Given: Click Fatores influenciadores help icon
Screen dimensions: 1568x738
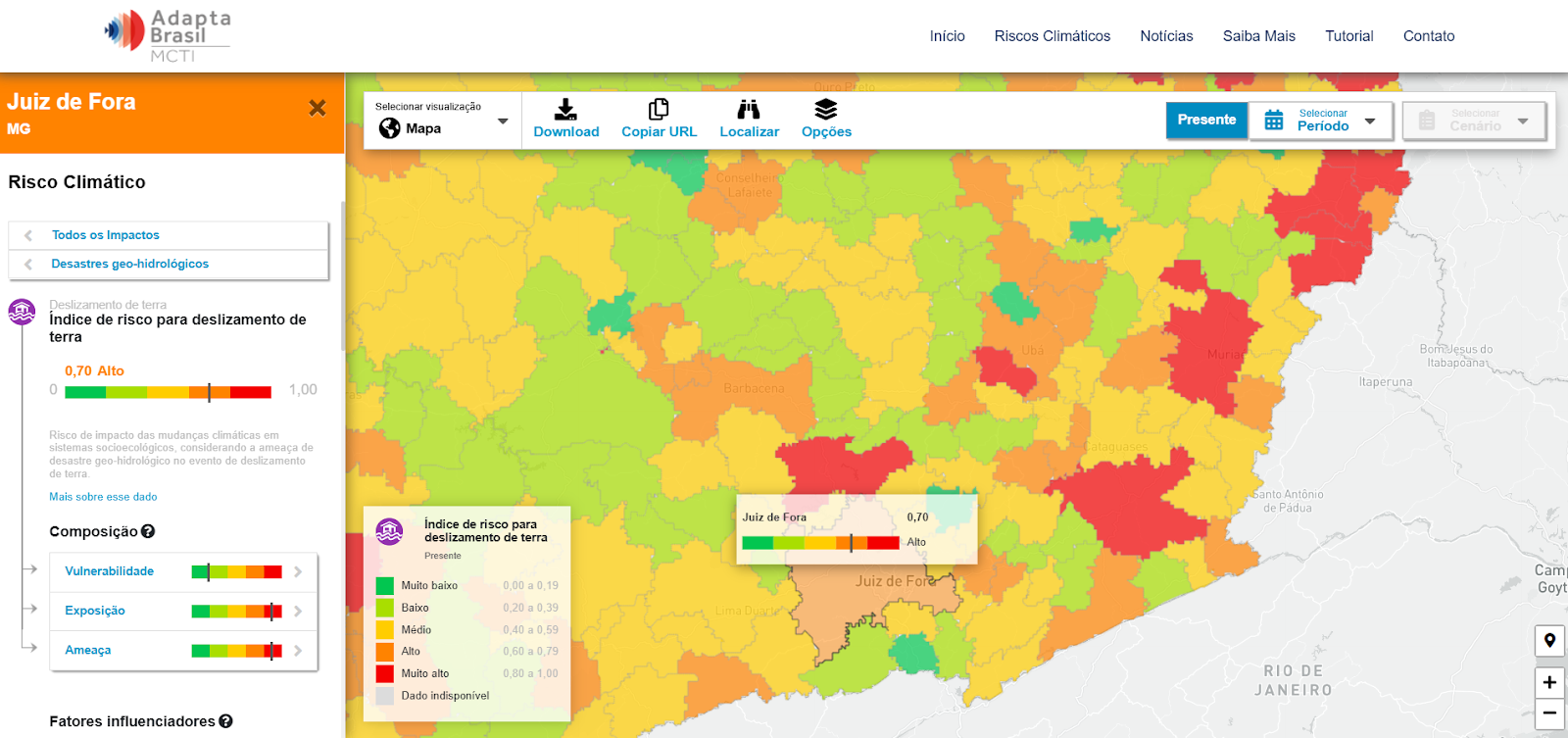Looking at the screenshot, I should point(225,721).
